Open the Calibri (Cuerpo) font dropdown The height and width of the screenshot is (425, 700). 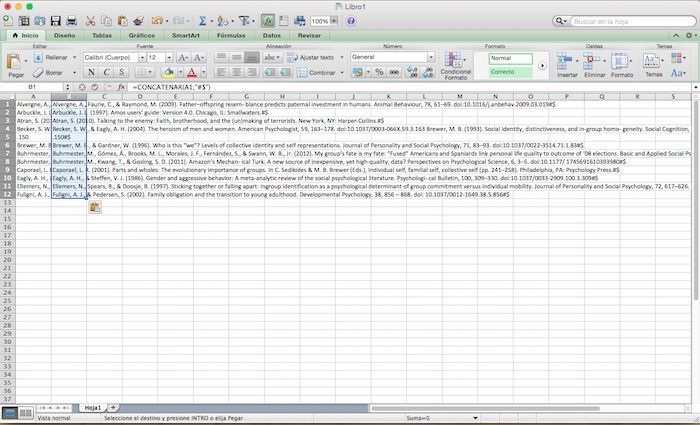[142, 58]
